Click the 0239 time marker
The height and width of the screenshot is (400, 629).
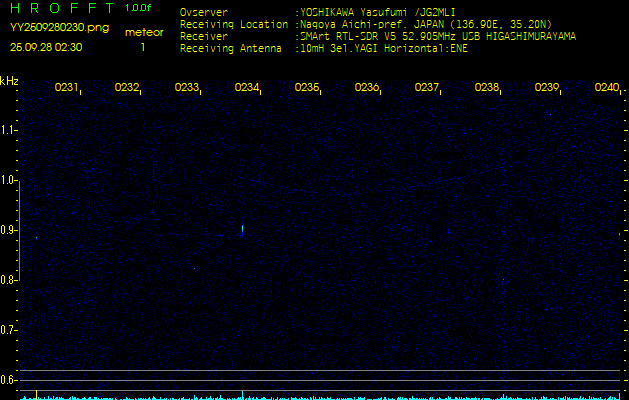547,87
